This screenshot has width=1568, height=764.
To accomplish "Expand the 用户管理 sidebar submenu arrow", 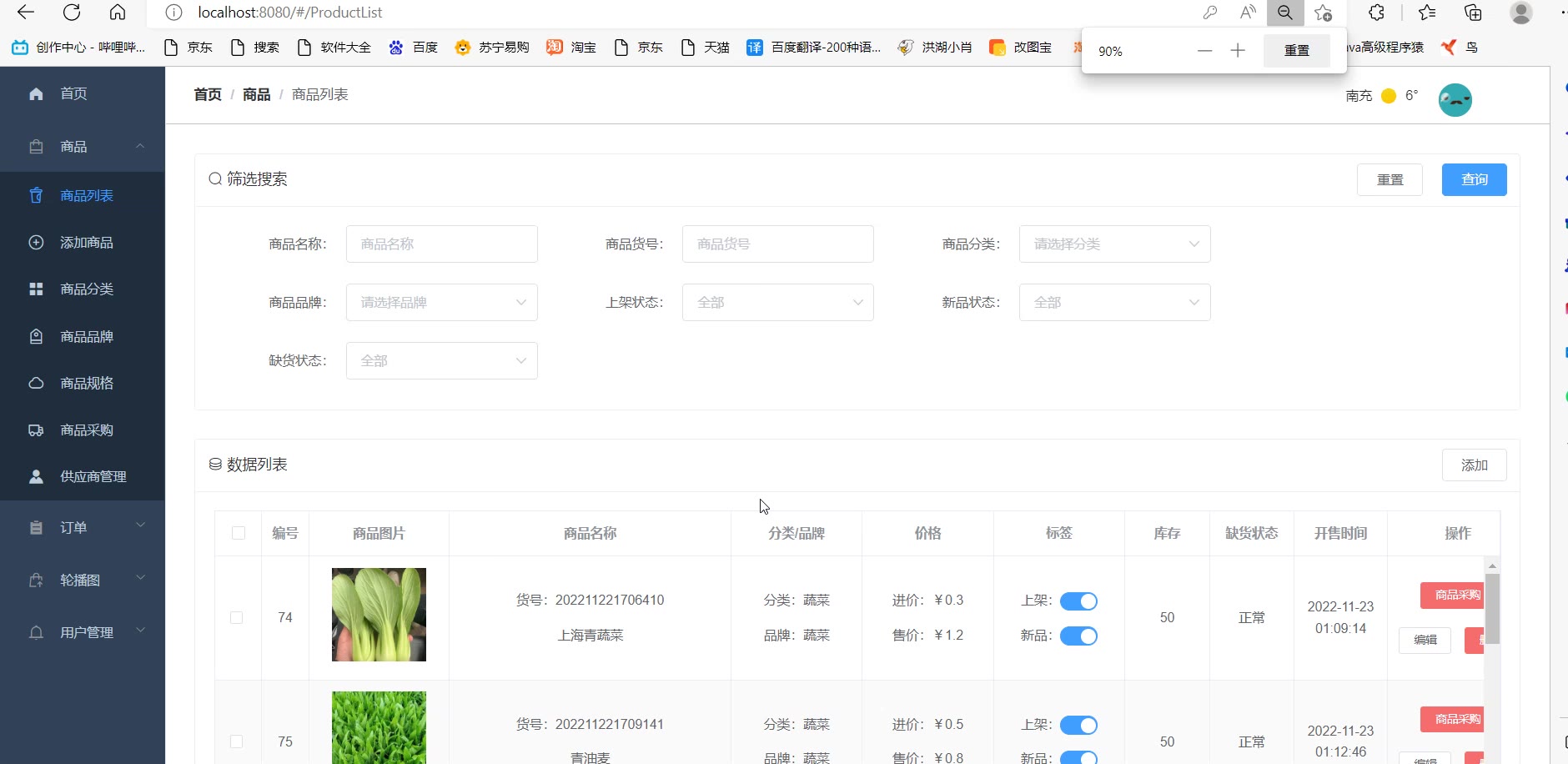I will pyautogui.click(x=140, y=631).
